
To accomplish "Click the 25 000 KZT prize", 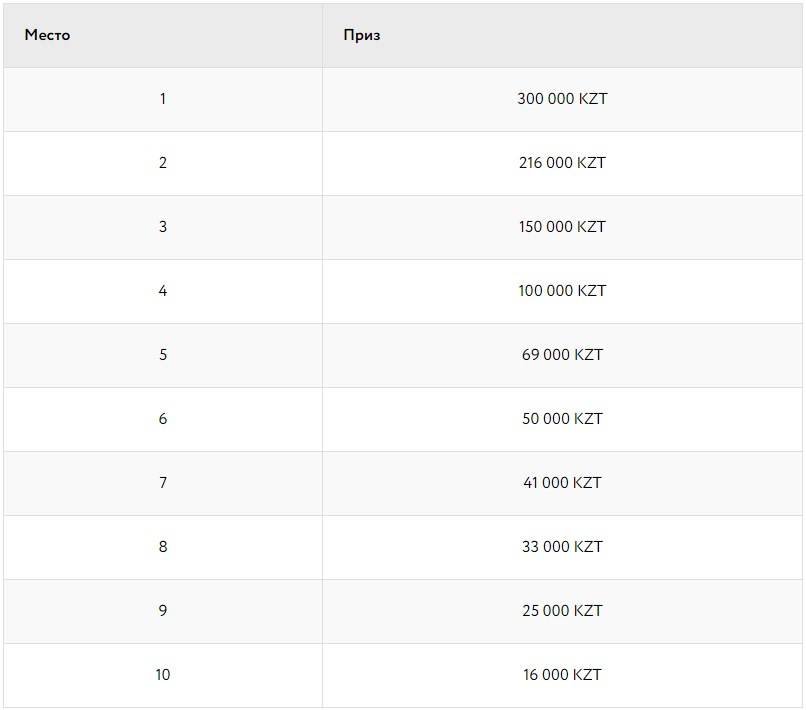I will (562, 611).
